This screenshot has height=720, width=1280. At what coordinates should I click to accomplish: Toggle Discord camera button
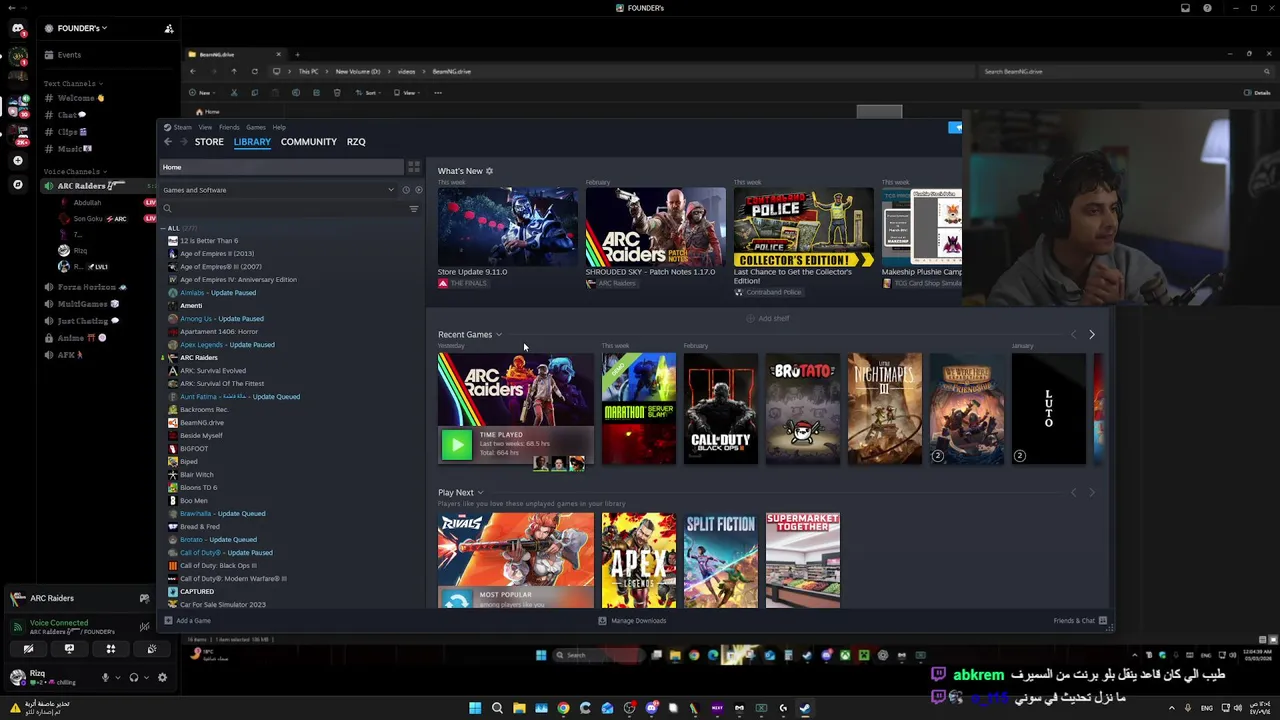pyautogui.click(x=28, y=649)
